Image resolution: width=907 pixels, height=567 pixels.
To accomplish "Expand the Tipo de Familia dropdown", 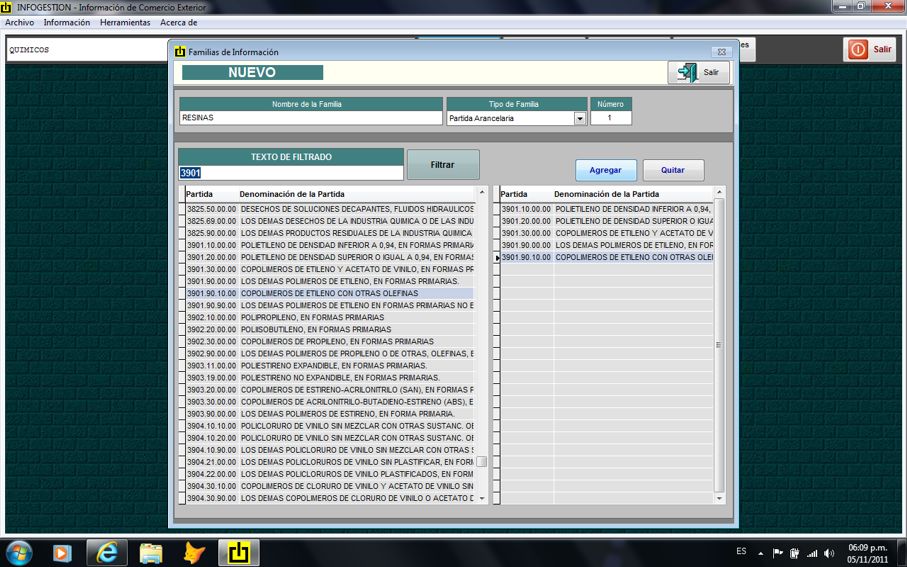I will coord(579,118).
